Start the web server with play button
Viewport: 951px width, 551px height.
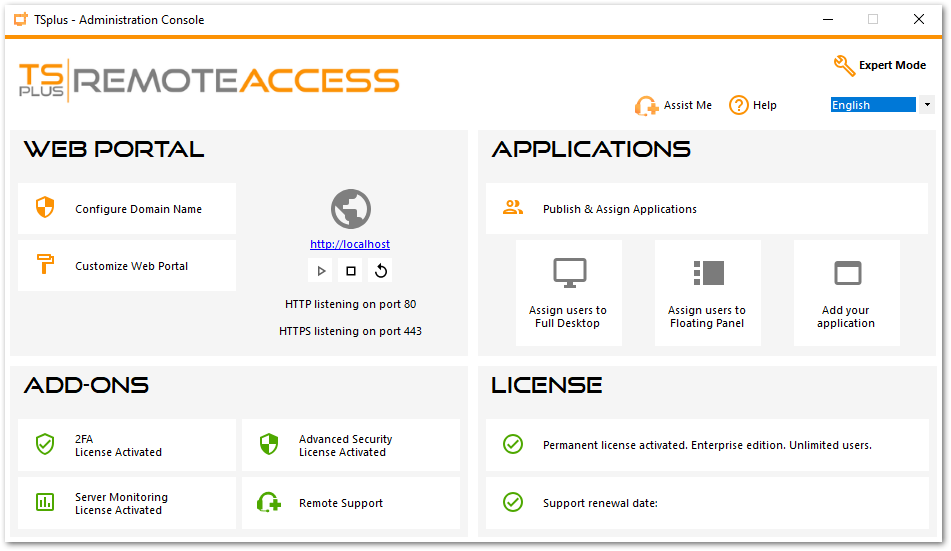(x=321, y=271)
